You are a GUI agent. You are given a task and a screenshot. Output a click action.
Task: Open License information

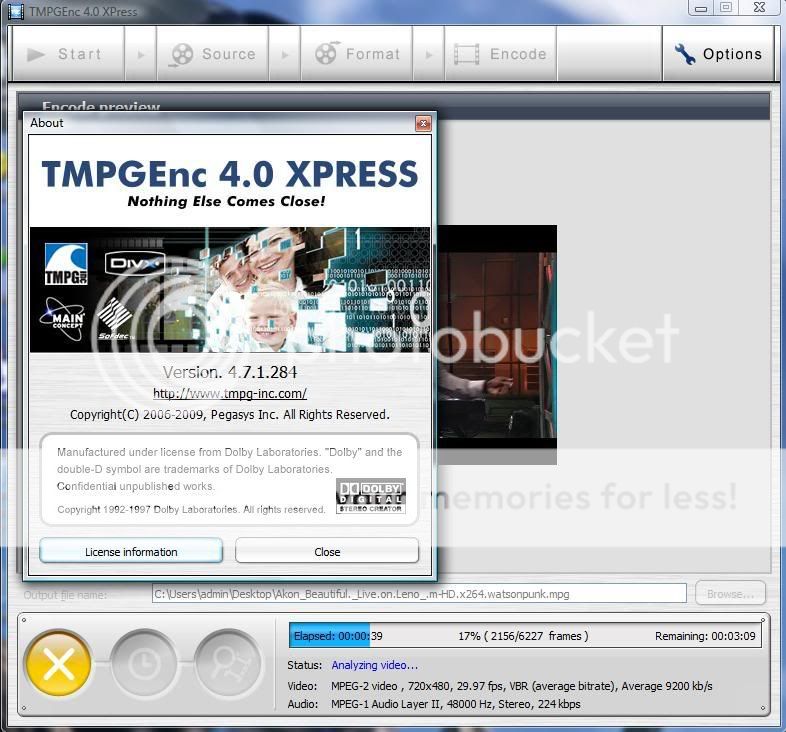coord(131,551)
